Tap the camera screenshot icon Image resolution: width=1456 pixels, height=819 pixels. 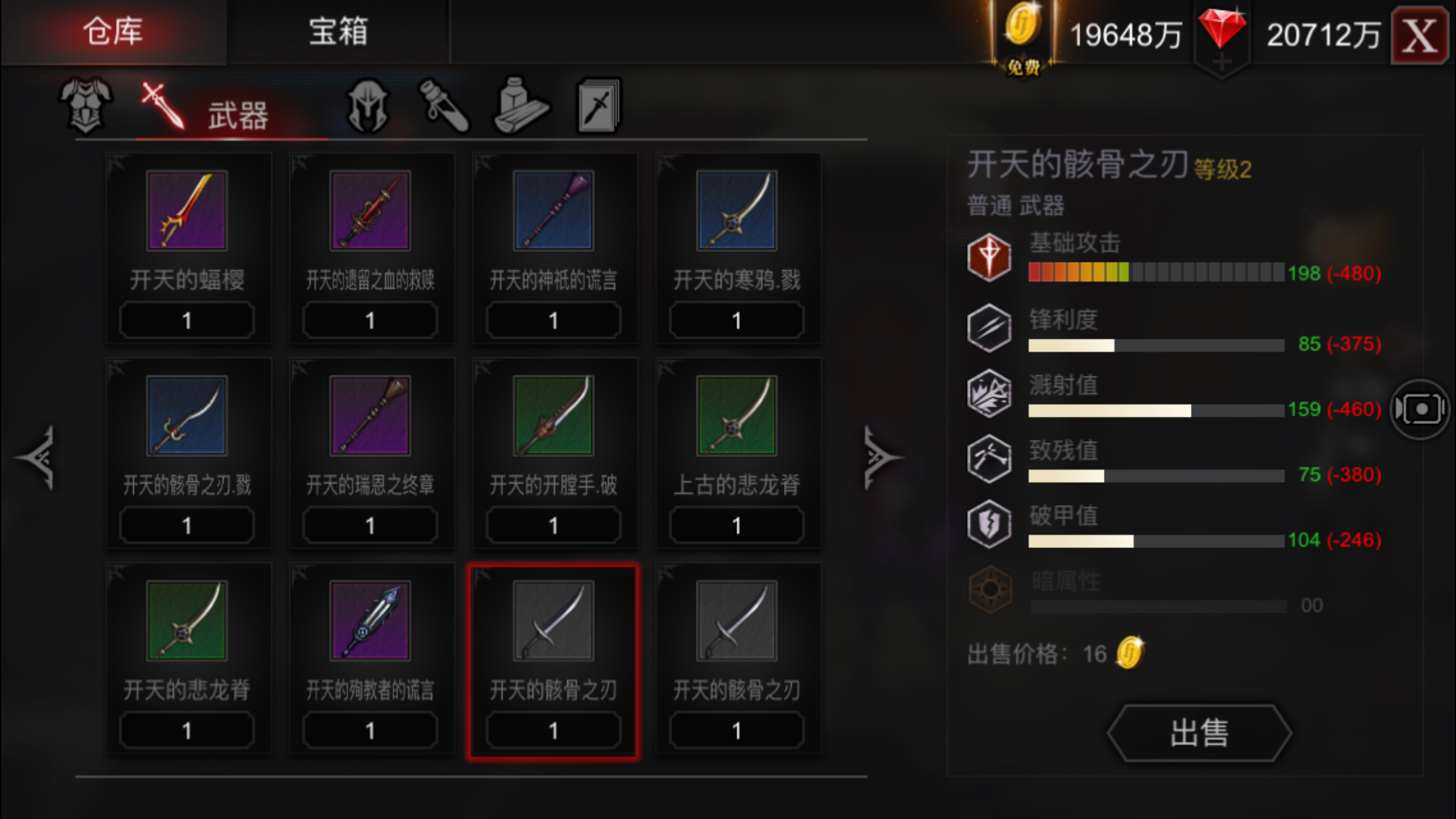pos(1421,409)
